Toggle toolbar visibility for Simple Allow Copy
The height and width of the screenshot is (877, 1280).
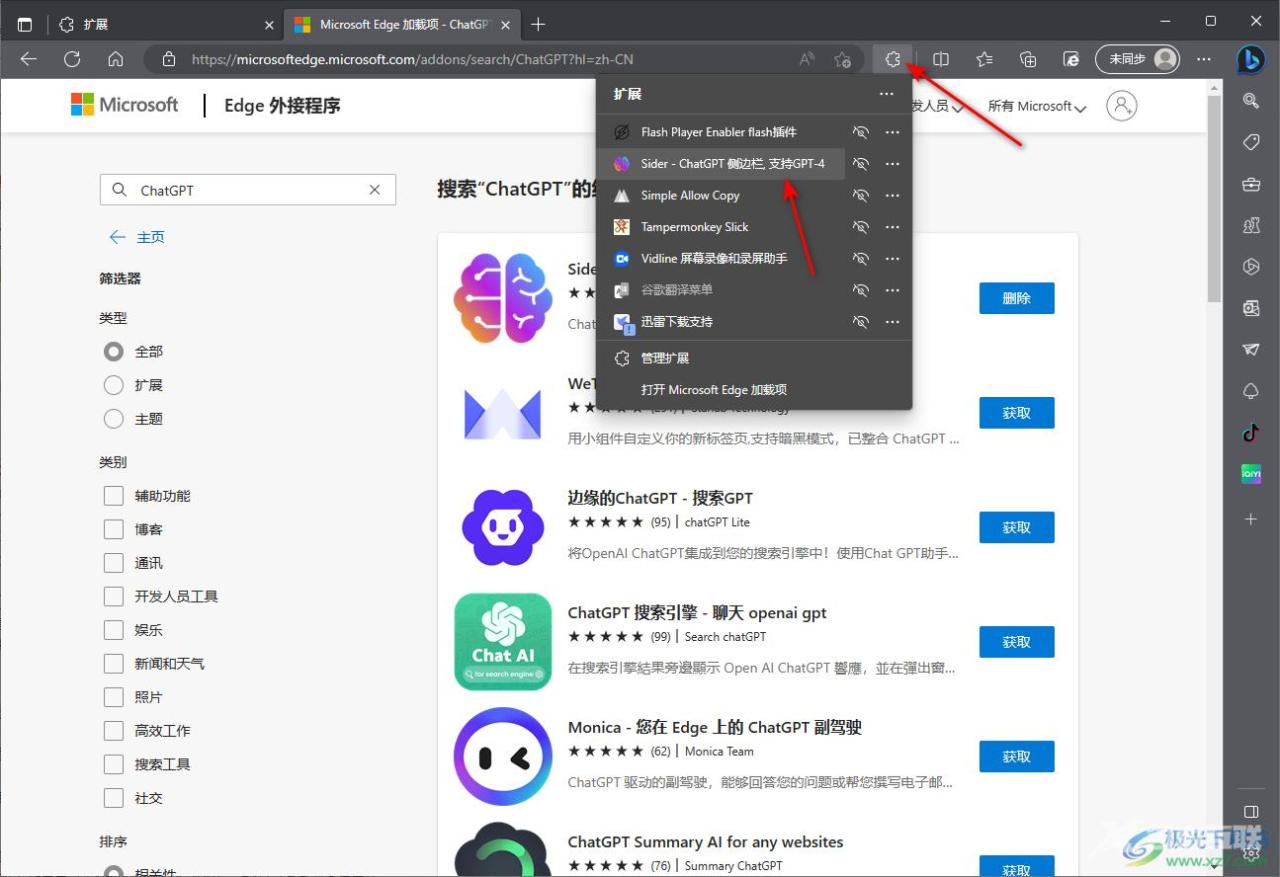click(x=860, y=195)
